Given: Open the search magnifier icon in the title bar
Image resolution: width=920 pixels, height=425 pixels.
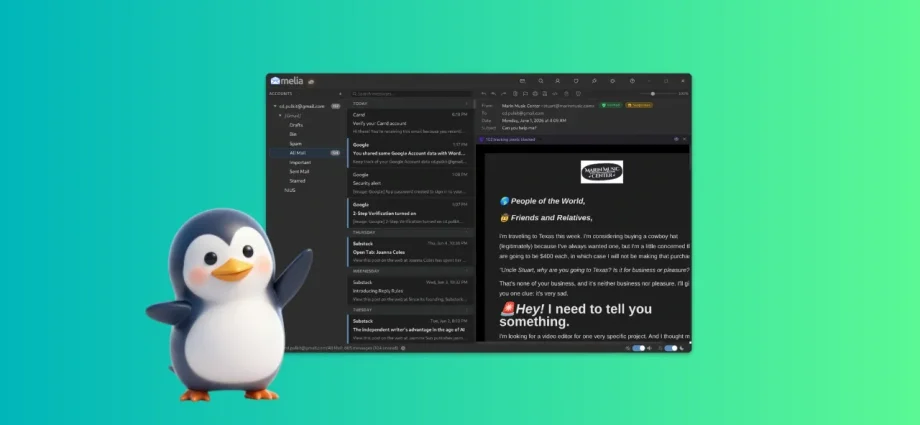Looking at the screenshot, I should 541,81.
